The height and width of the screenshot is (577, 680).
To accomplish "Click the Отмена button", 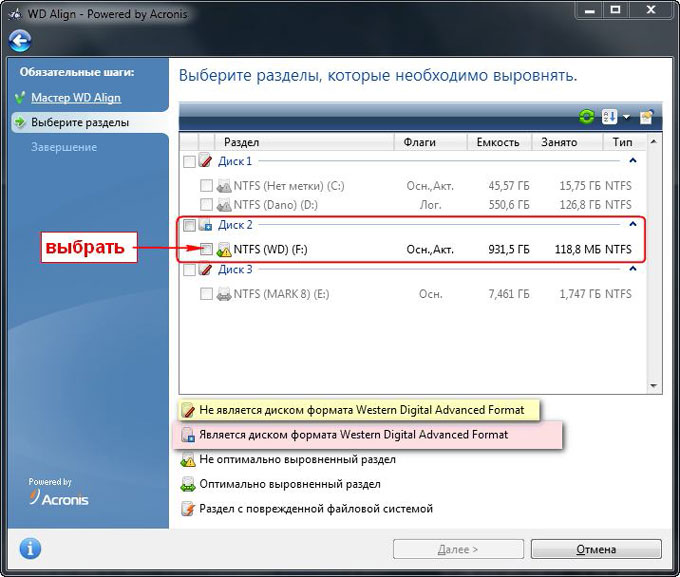I will pos(596,549).
